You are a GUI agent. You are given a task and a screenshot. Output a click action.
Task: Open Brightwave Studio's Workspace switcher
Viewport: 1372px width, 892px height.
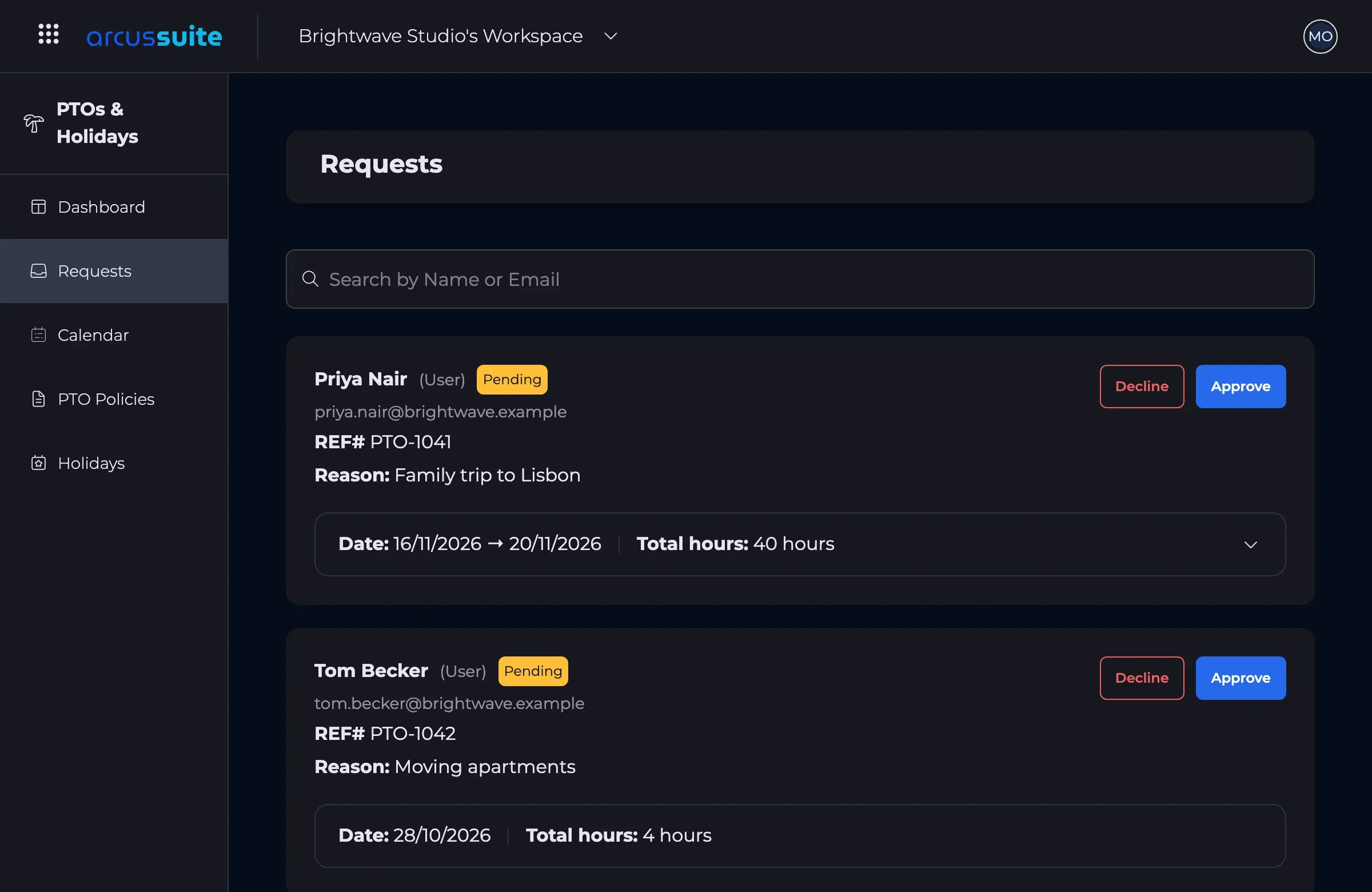[458, 37]
